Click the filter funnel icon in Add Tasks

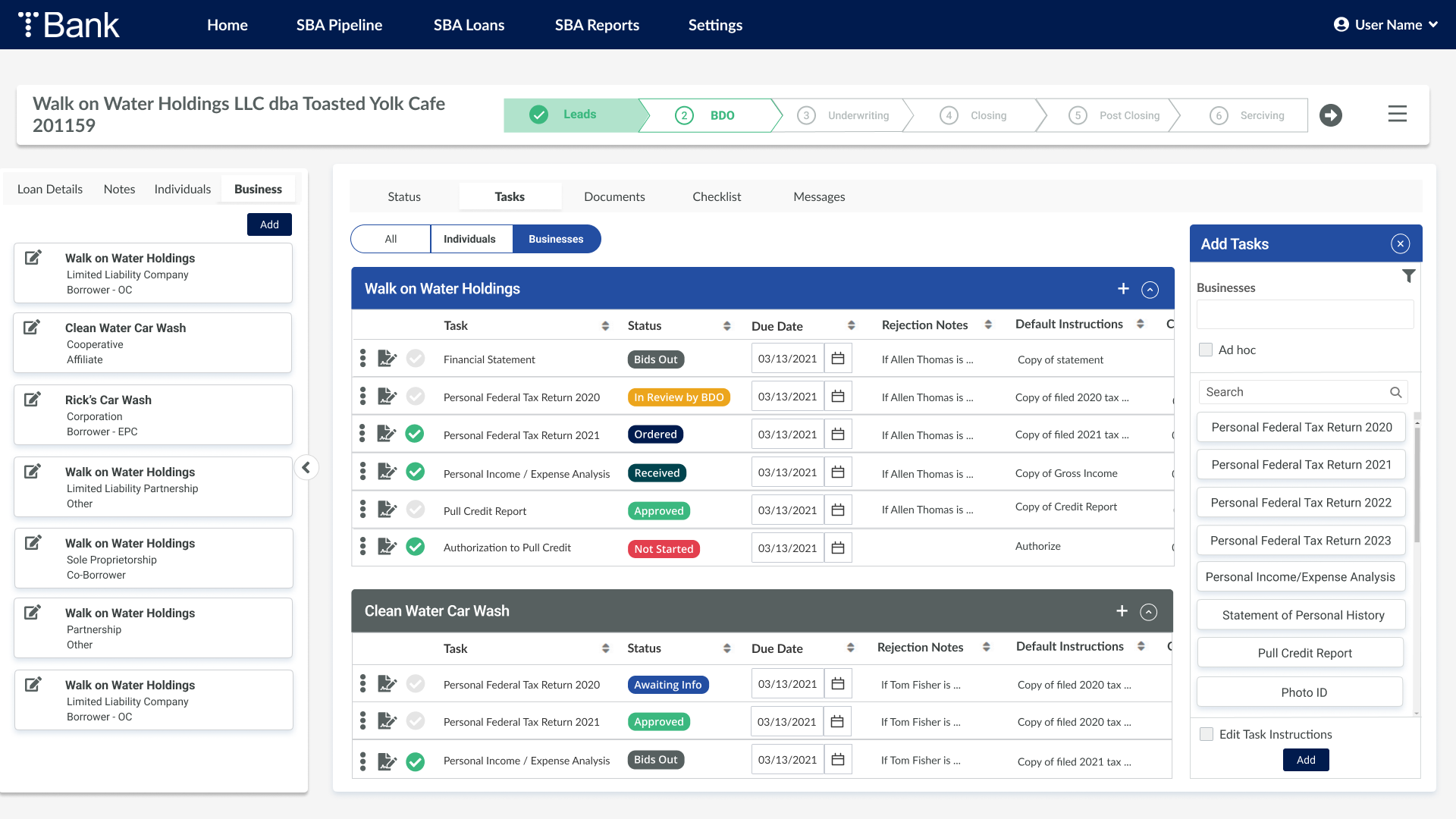pyautogui.click(x=1408, y=276)
